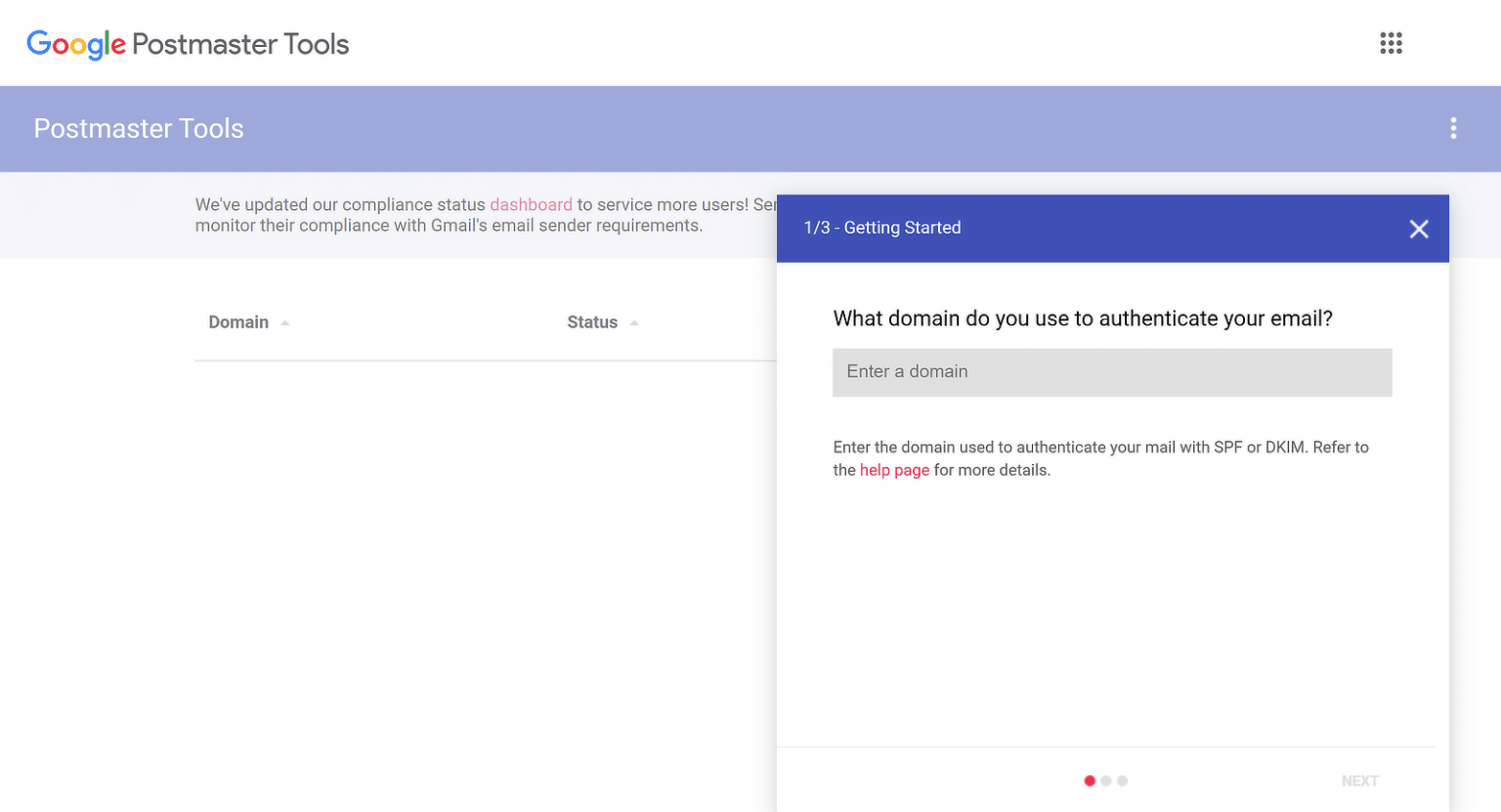Click the Enter a domain input field
Image resolution: width=1501 pixels, height=812 pixels.
coord(1112,372)
